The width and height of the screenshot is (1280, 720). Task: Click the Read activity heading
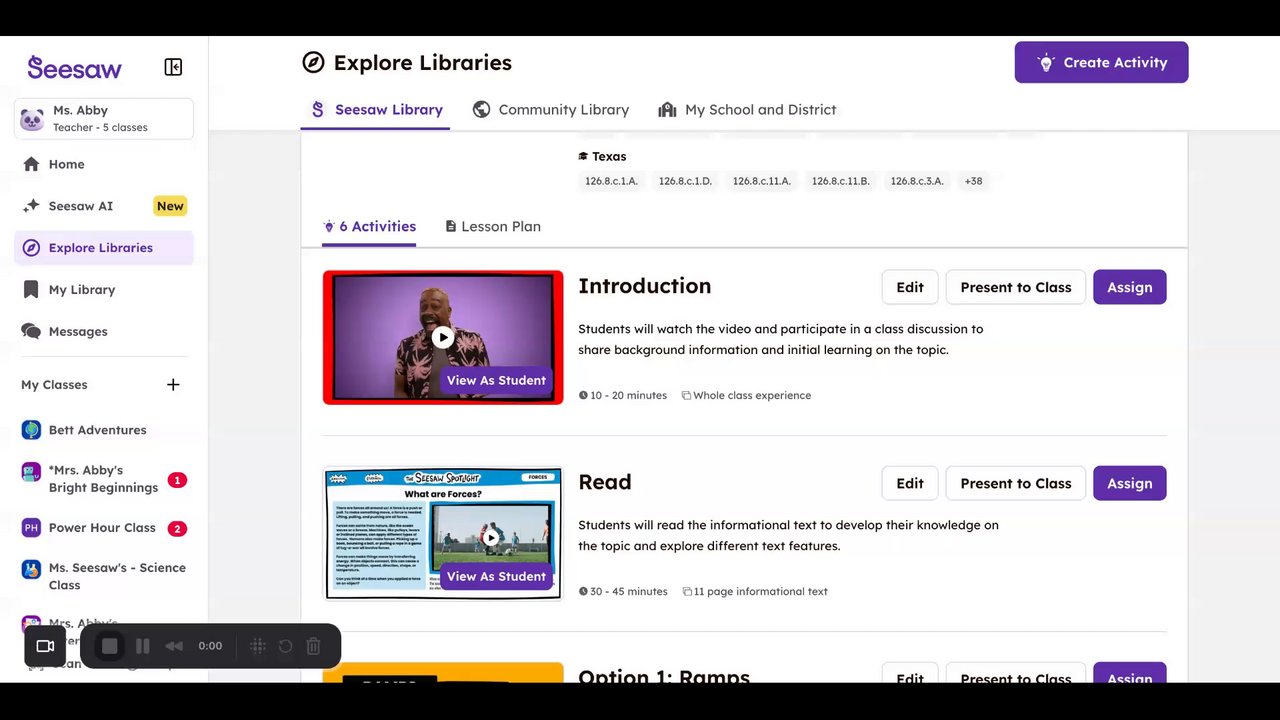pyautogui.click(x=605, y=482)
